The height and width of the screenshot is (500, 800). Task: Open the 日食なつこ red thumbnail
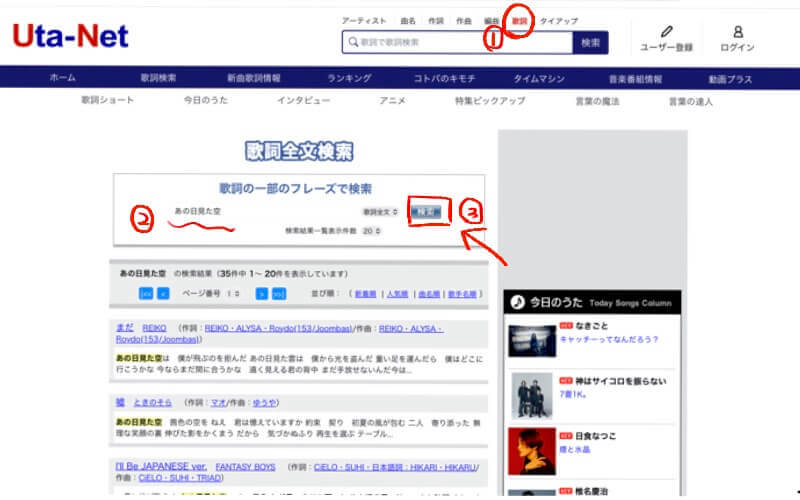pyautogui.click(x=532, y=452)
